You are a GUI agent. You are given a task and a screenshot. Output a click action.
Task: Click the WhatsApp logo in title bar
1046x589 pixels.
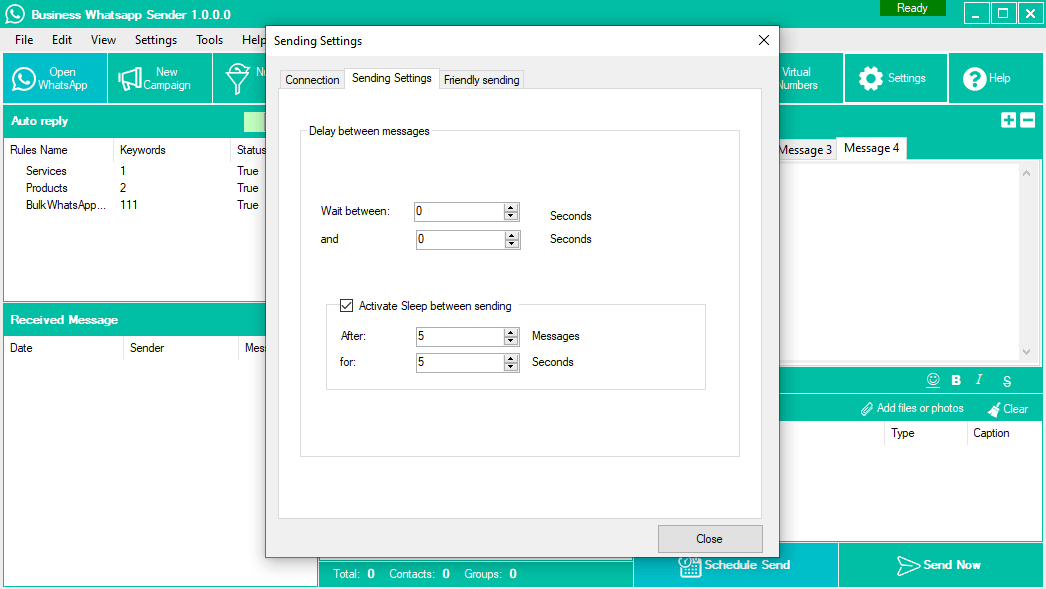click(15, 14)
